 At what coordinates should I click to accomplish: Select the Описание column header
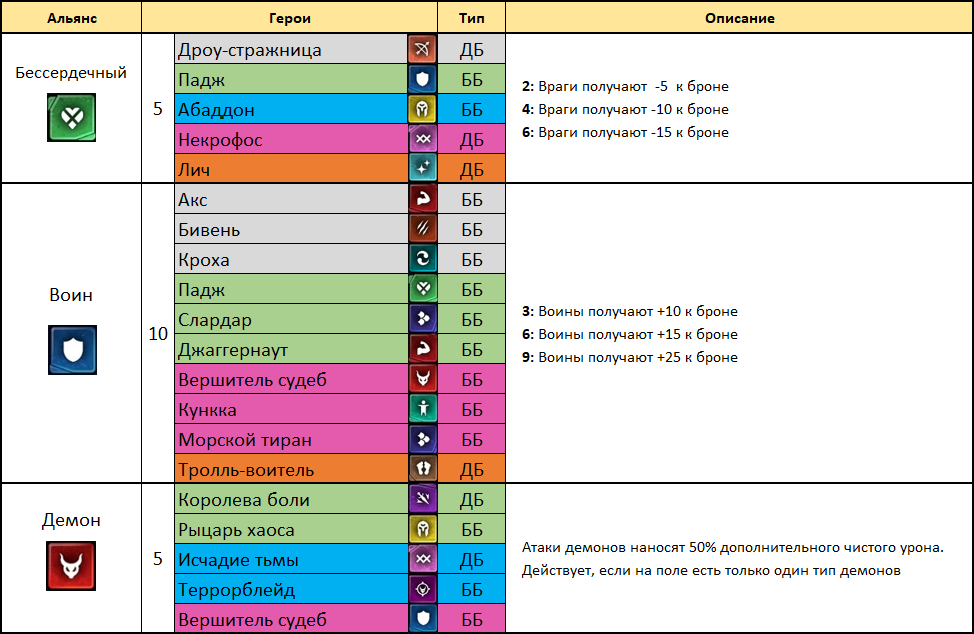[739, 17]
